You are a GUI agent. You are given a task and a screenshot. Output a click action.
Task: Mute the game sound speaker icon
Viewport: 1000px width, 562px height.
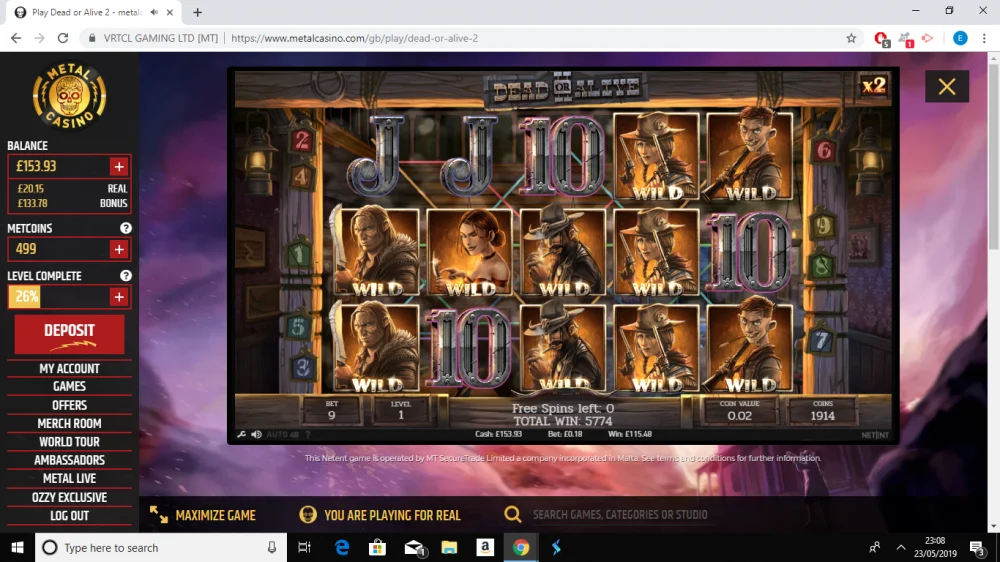[x=256, y=434]
